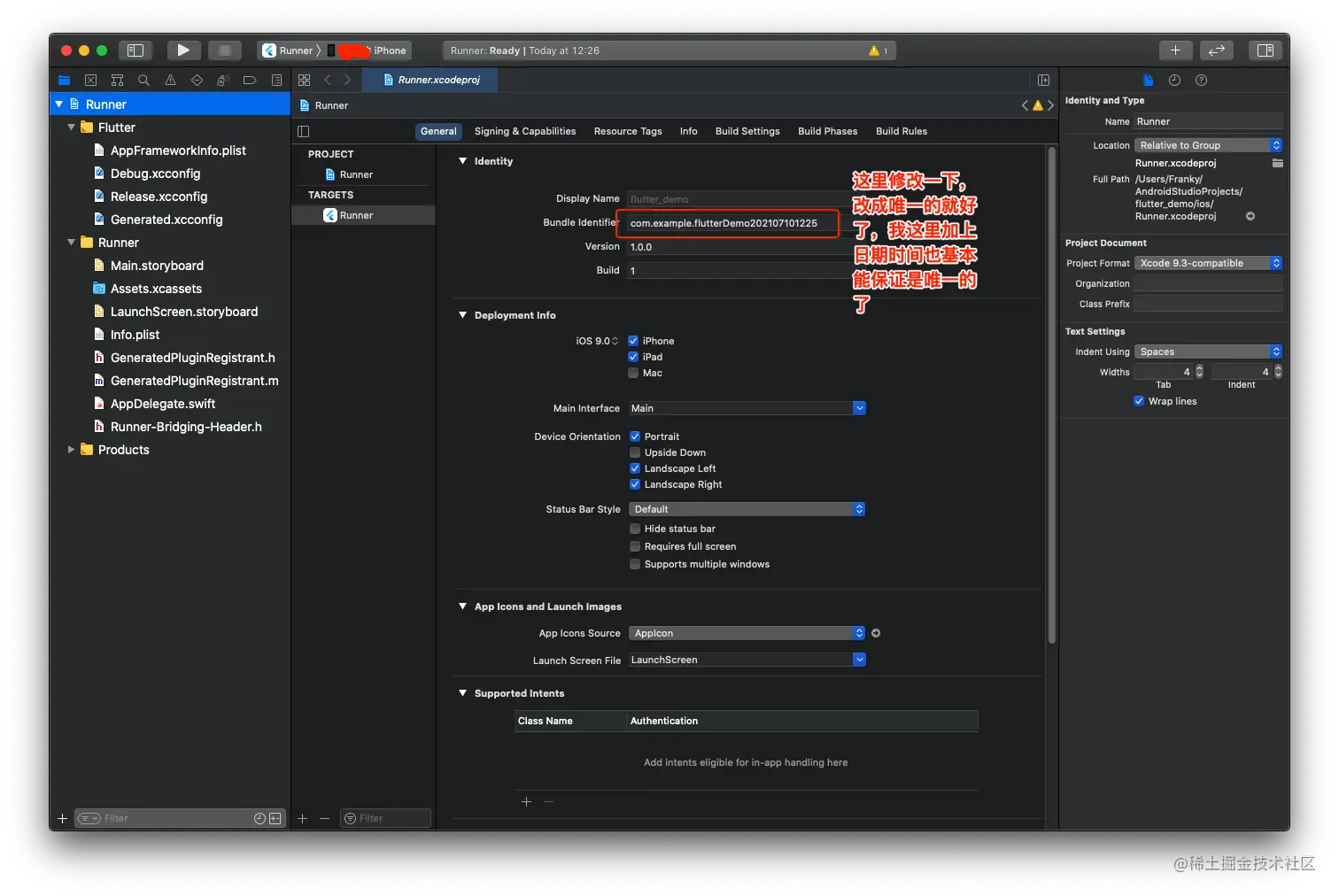Open the find navigator magnifier
Viewport: 1339px width, 896px height.
pyautogui.click(x=143, y=80)
